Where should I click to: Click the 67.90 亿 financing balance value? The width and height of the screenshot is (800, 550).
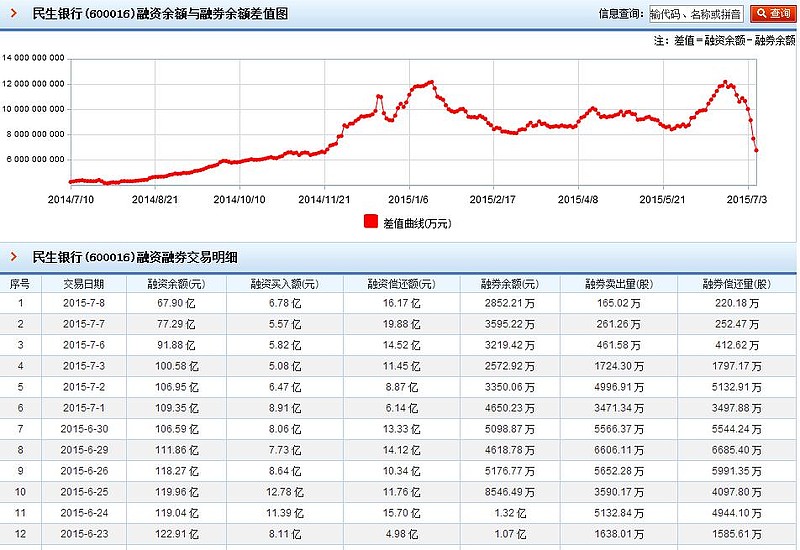(177, 303)
